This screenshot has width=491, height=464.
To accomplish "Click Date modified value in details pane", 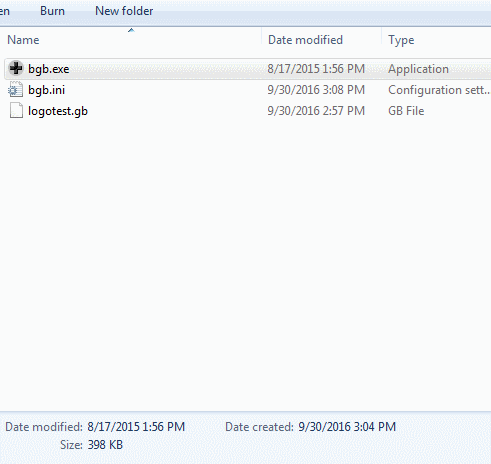I will 136,427.
